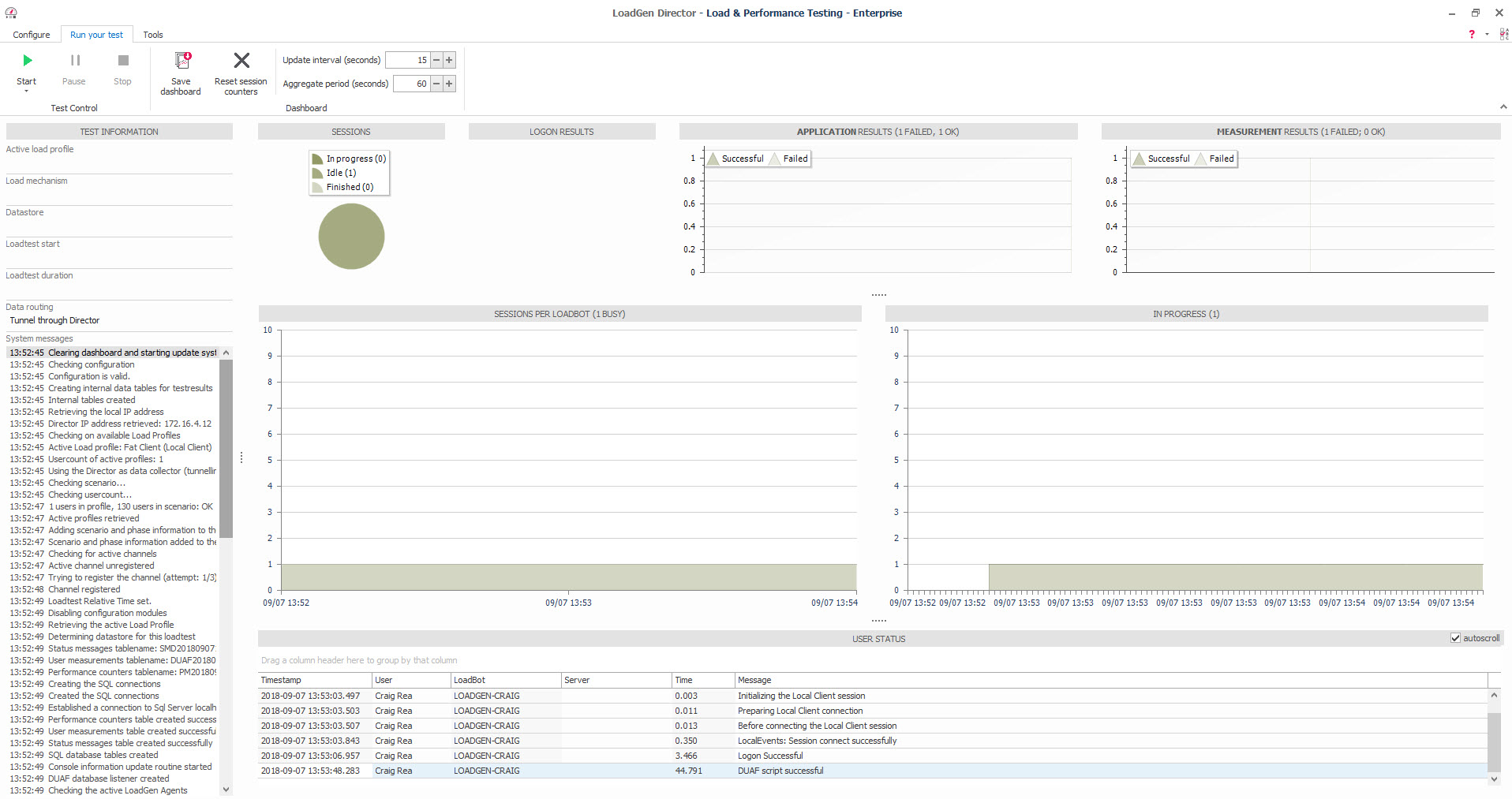This screenshot has height=799, width=1512.
Task: Sort by Message column header
Action: point(1111,680)
